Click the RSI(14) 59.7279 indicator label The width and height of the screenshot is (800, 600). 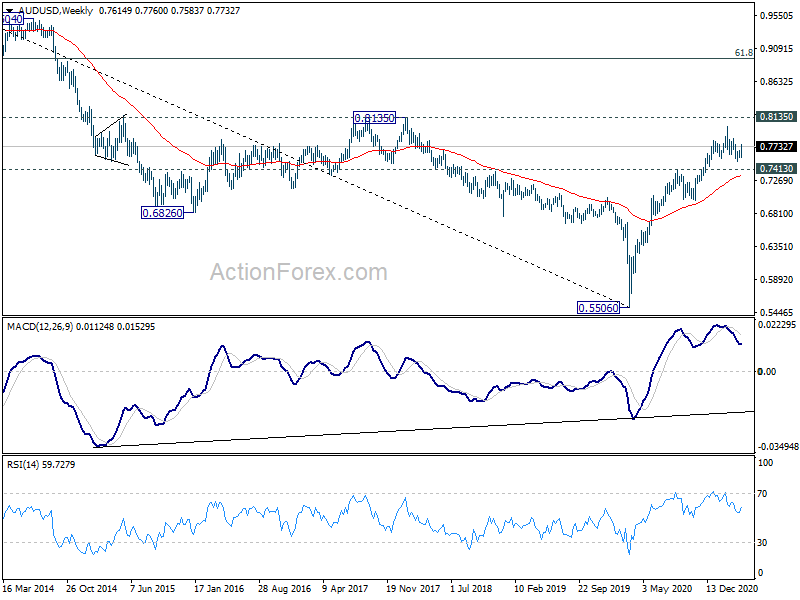(41, 464)
